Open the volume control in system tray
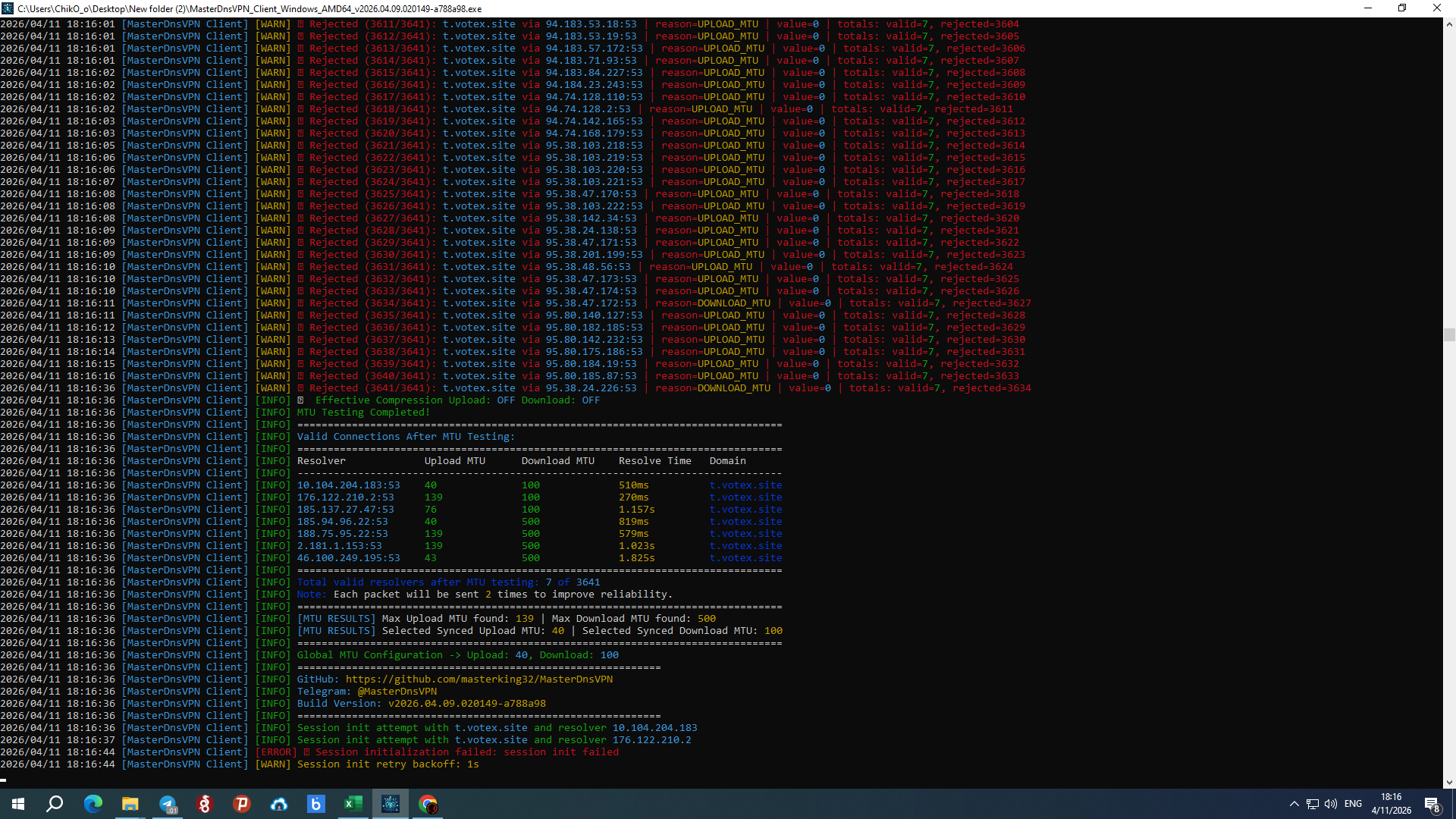The height and width of the screenshot is (819, 1456). 1331,804
